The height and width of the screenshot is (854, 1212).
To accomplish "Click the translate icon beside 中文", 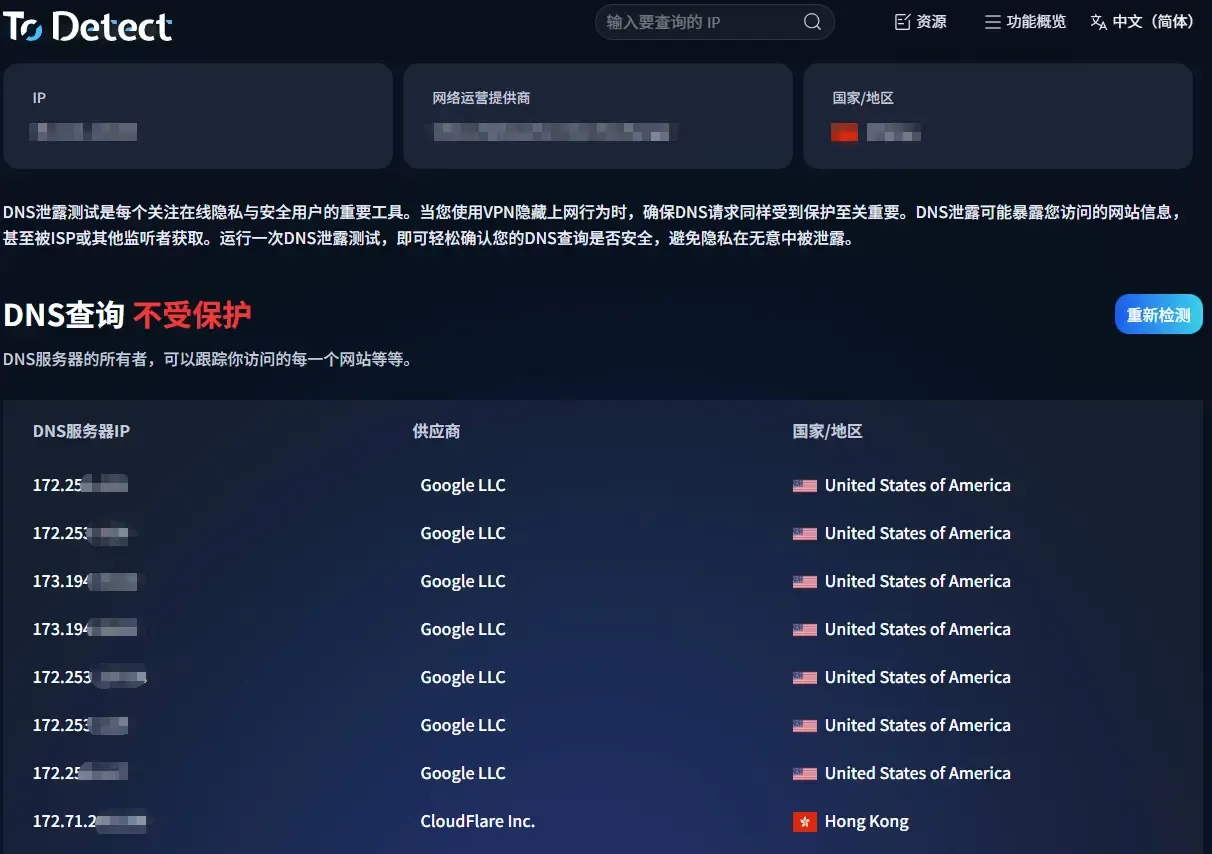I will coord(1098,22).
